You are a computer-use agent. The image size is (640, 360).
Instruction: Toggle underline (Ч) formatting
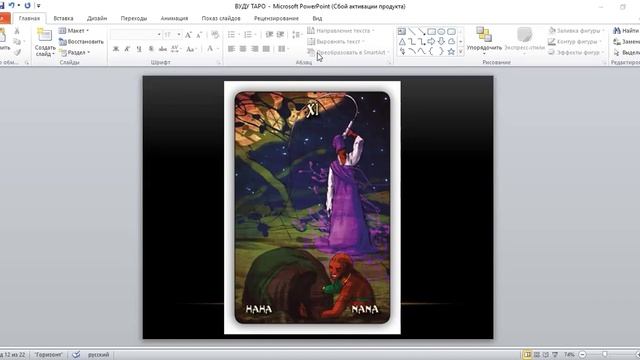click(139, 49)
